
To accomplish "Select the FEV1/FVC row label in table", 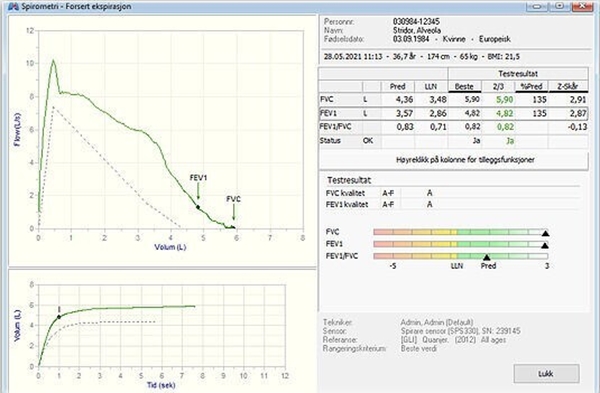I will pyautogui.click(x=334, y=127).
